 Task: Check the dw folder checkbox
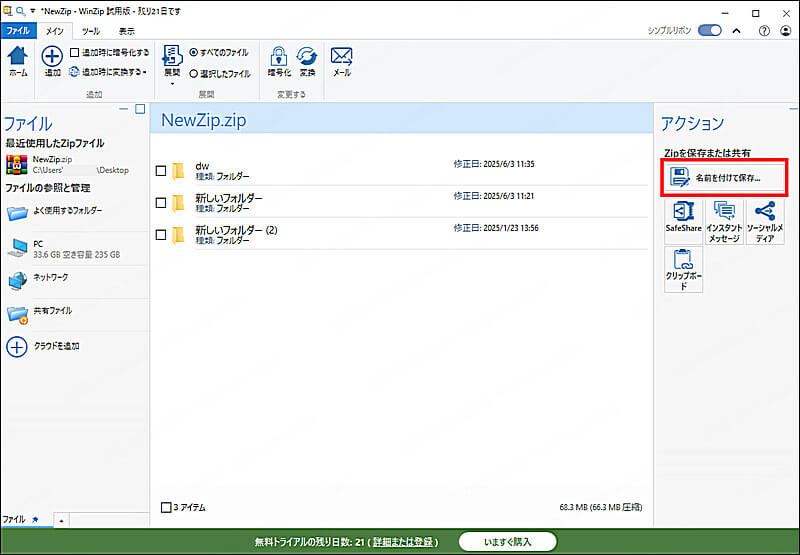point(161,171)
